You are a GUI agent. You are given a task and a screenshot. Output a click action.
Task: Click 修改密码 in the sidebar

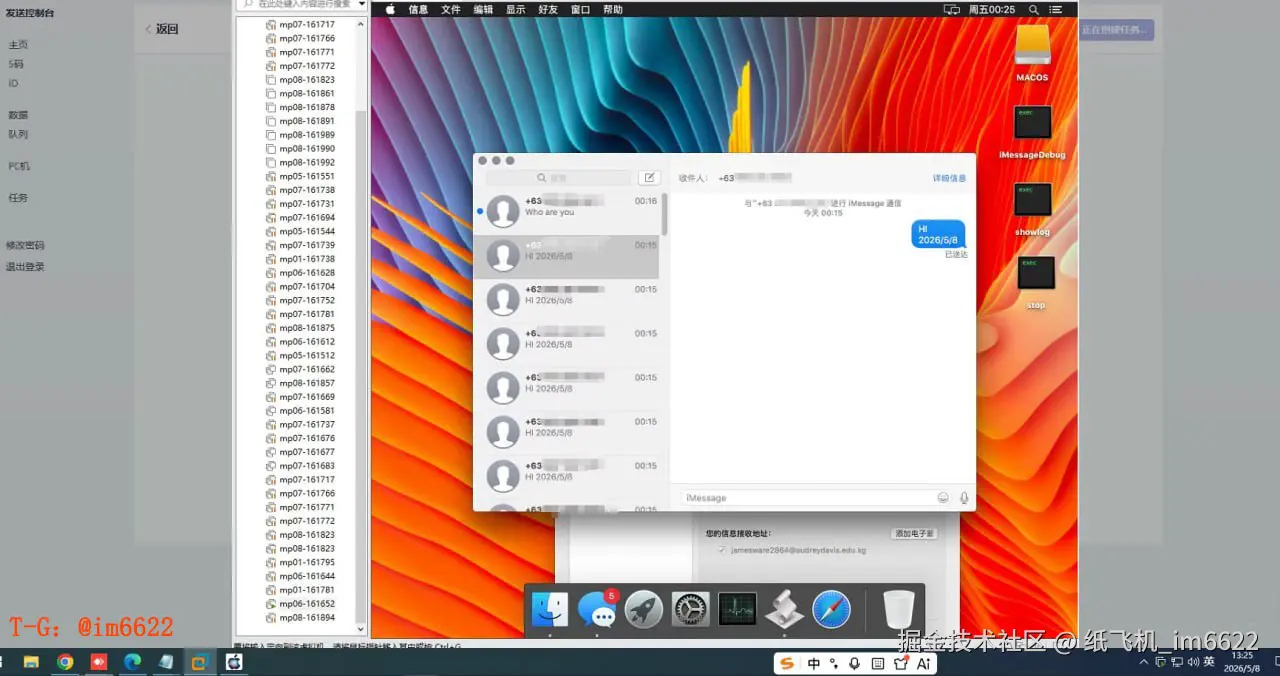point(25,245)
